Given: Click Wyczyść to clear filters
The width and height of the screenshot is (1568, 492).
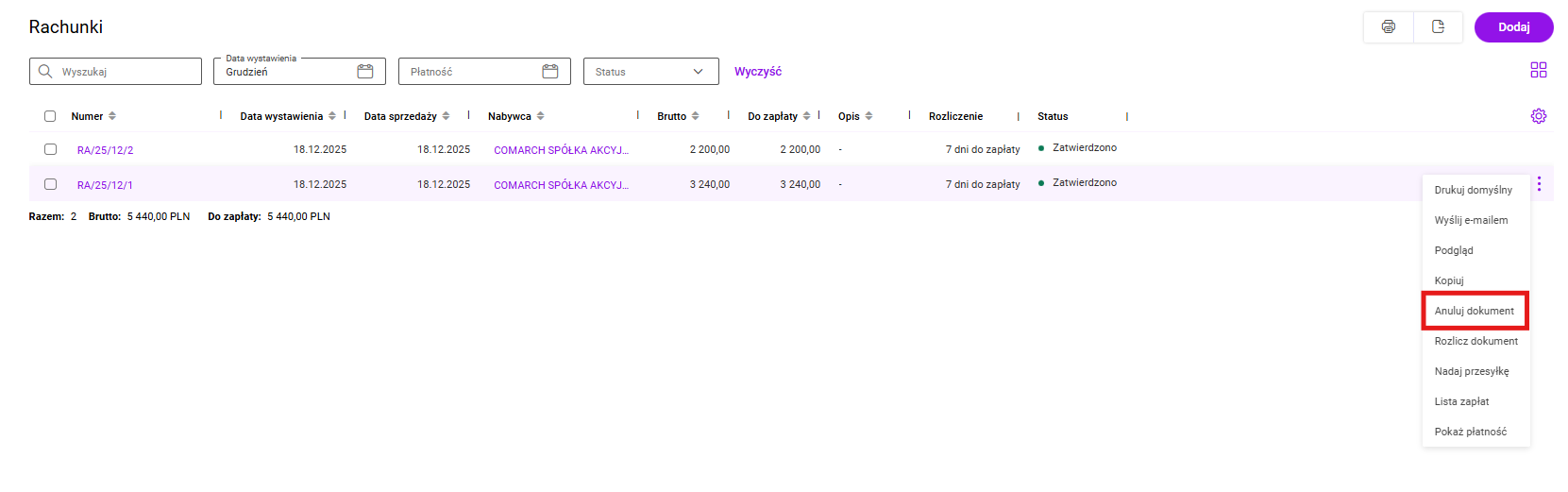Looking at the screenshot, I should [x=757, y=72].
